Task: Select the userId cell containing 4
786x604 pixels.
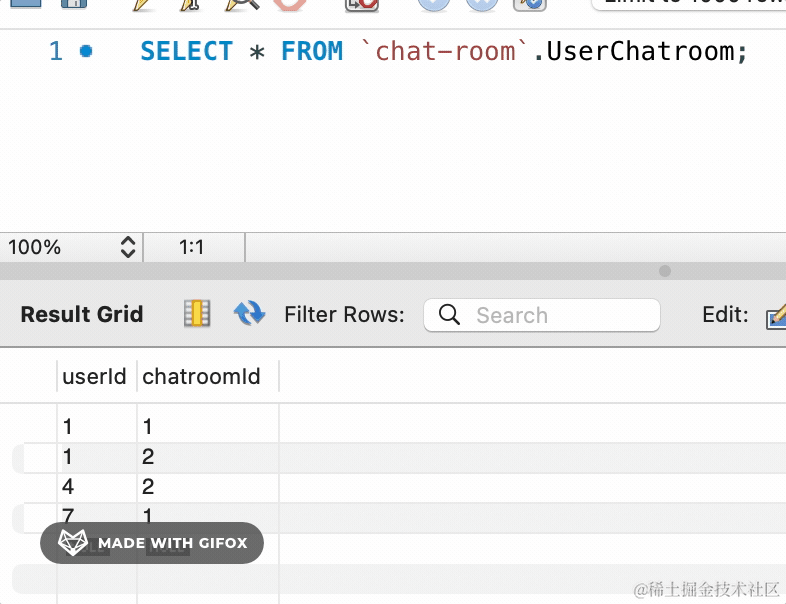Action: point(68,487)
